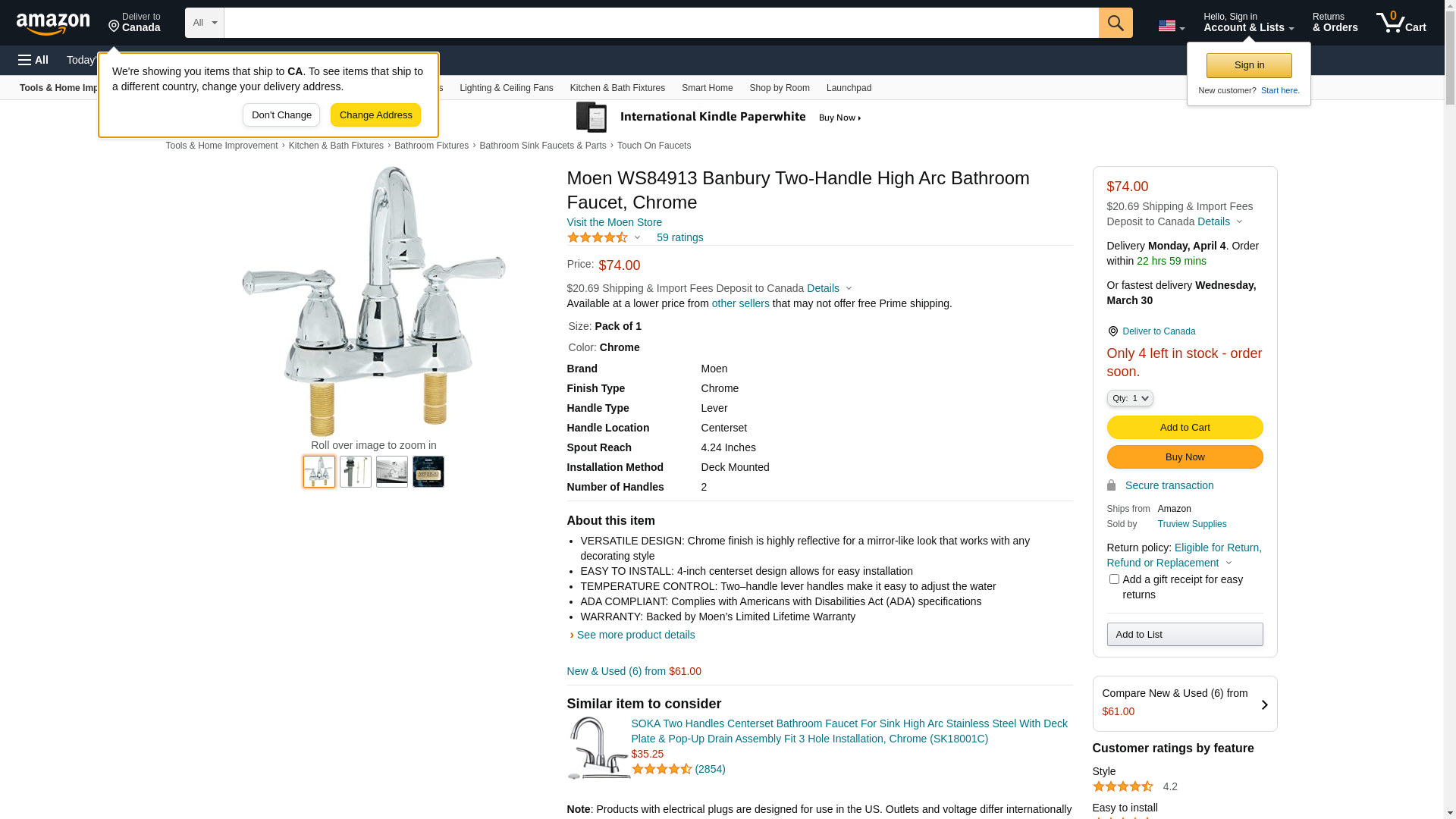Check the gift receipt checkbox
The height and width of the screenshot is (819, 1456).
pos(1114,579)
